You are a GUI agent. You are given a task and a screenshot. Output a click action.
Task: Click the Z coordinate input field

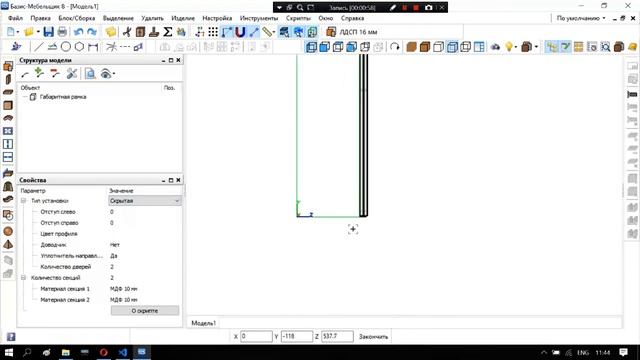click(x=337, y=336)
